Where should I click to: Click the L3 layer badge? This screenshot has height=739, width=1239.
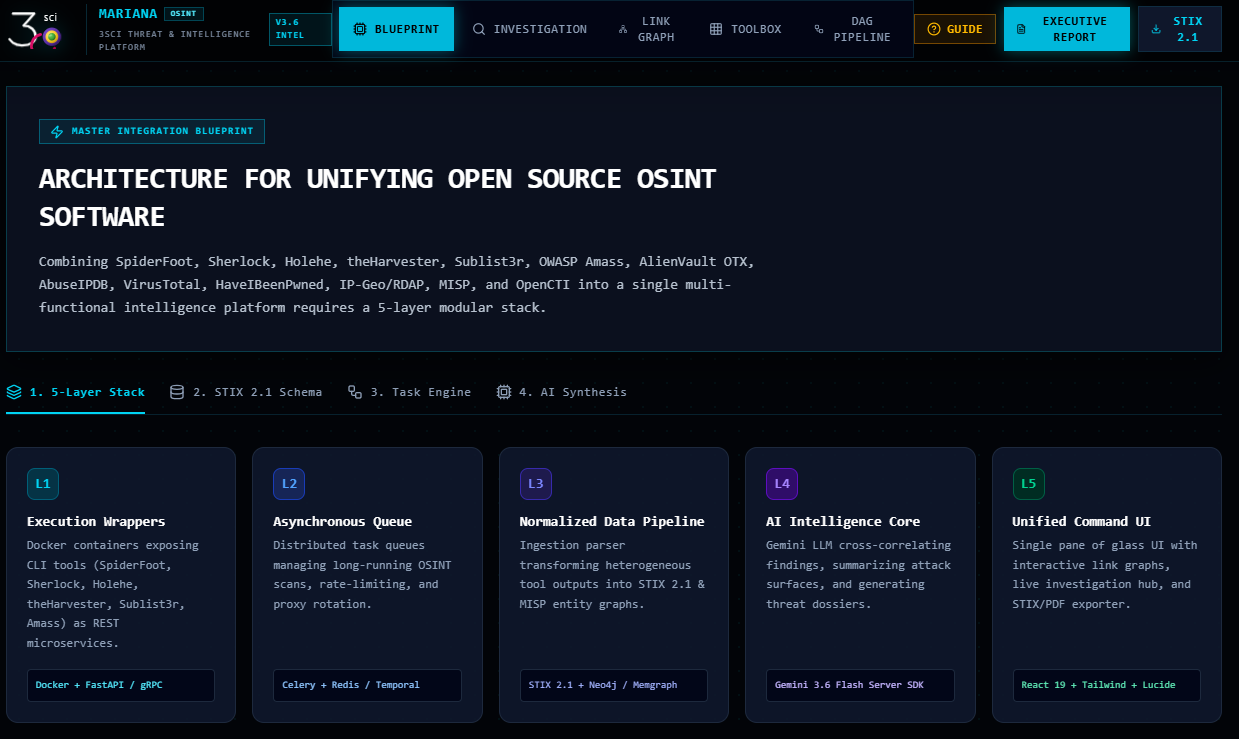536,484
